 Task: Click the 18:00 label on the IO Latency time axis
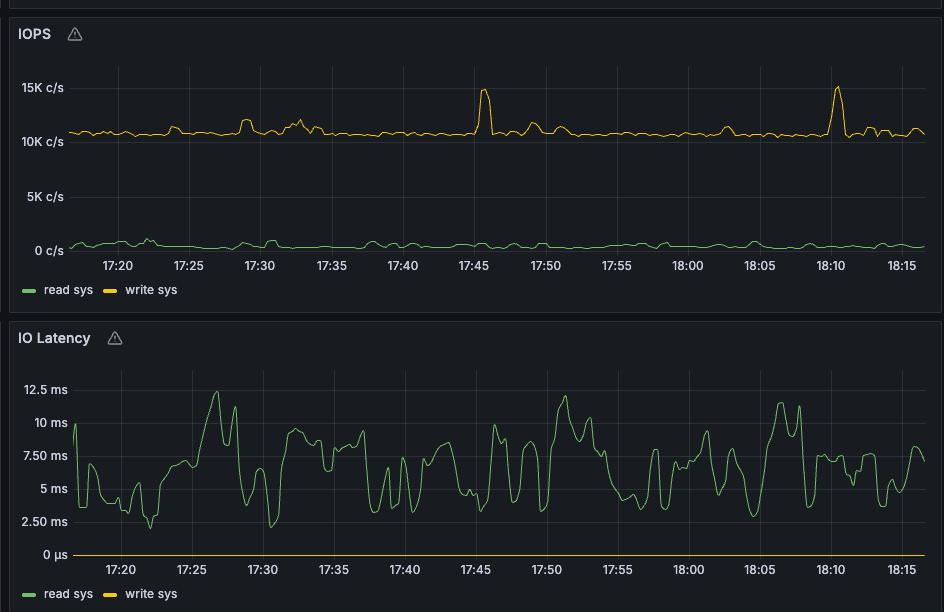coord(689,569)
